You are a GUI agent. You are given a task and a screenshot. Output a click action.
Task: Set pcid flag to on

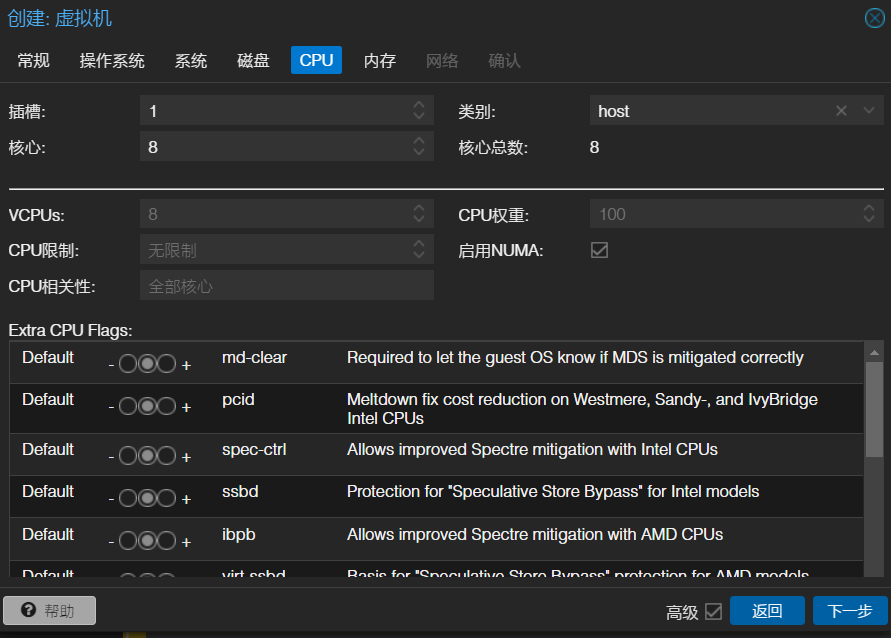(x=166, y=406)
